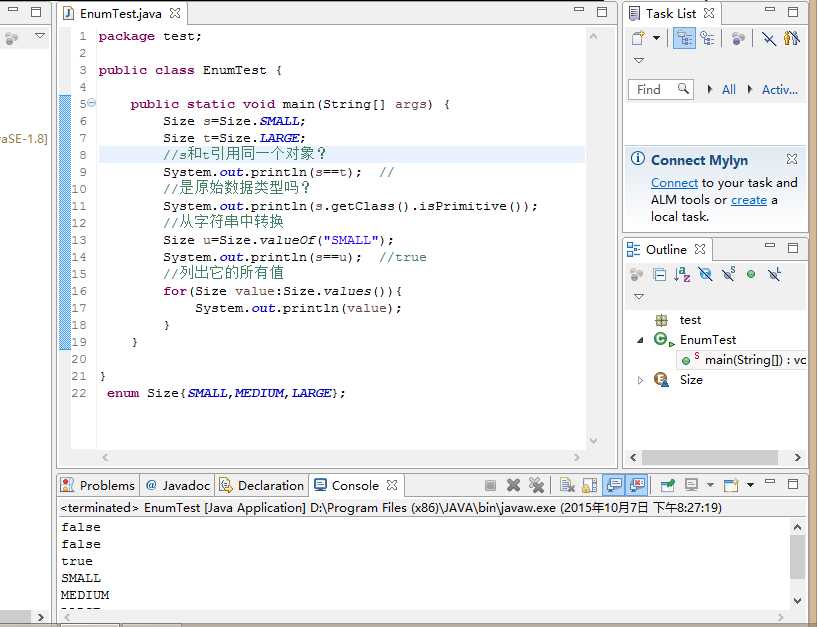Select Size enum in Outline tree
This screenshot has width=817, height=627.
click(x=691, y=380)
